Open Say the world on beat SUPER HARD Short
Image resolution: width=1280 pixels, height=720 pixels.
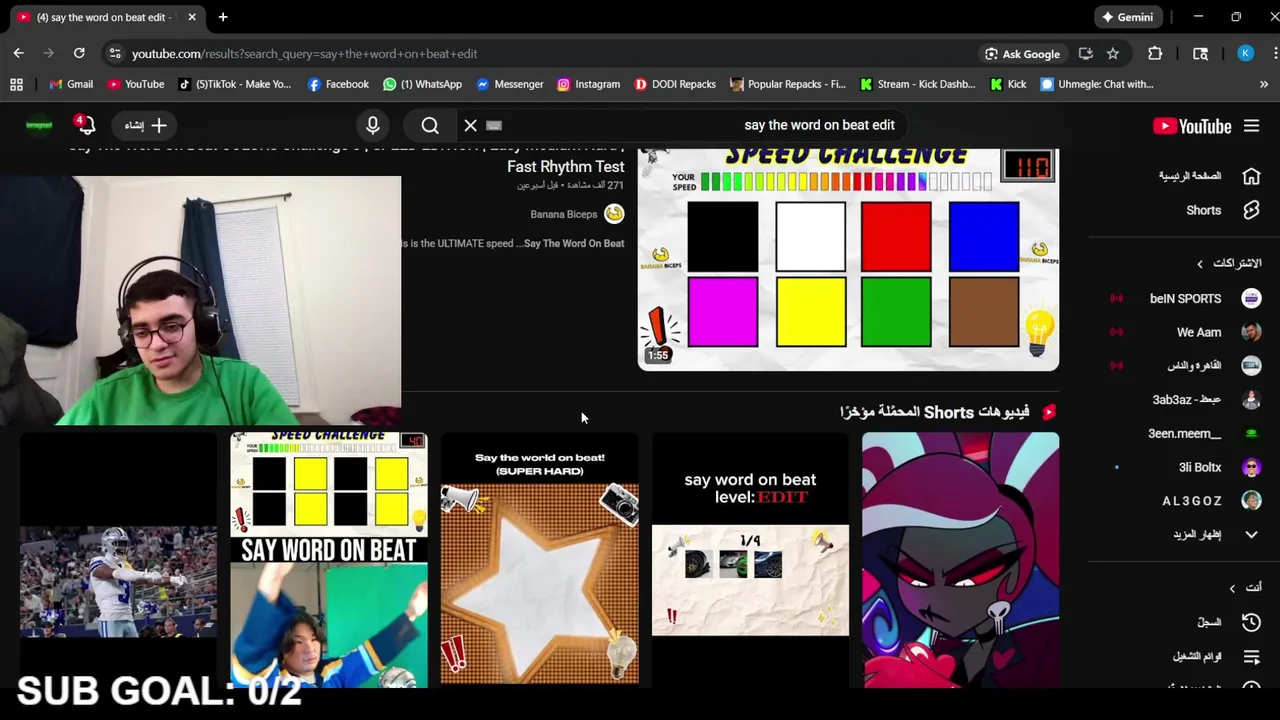pos(540,560)
